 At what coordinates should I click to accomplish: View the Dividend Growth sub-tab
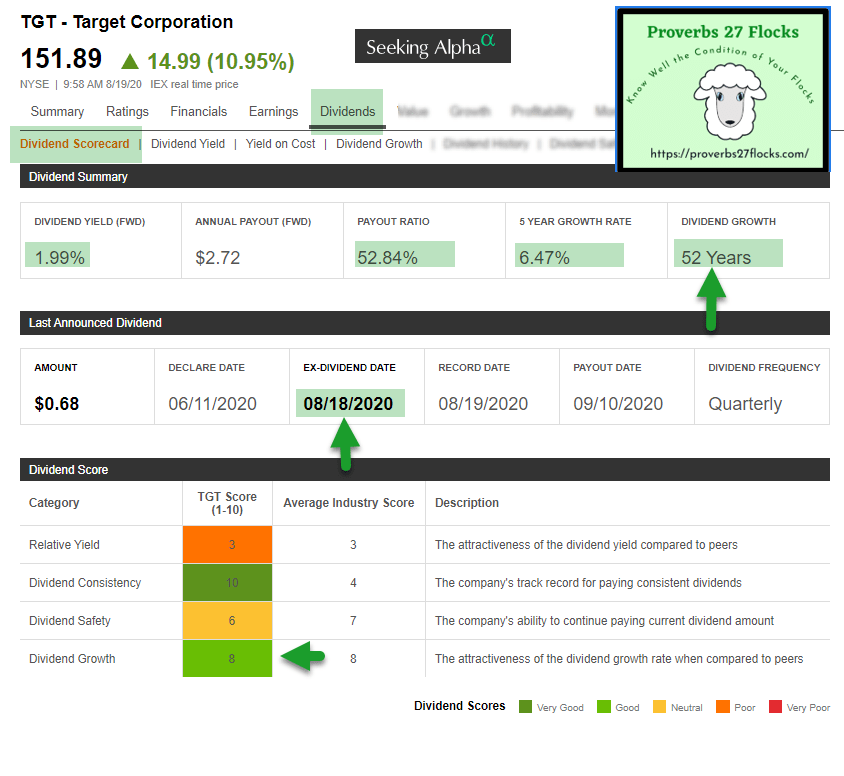click(379, 144)
